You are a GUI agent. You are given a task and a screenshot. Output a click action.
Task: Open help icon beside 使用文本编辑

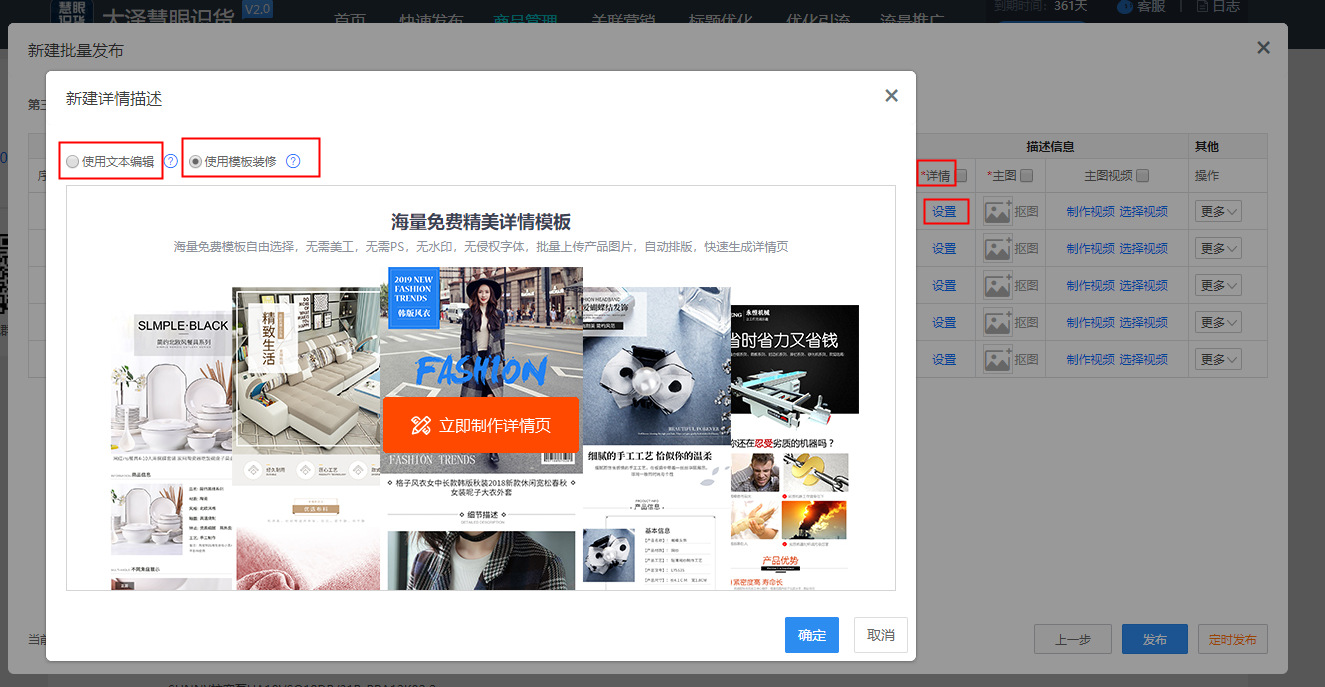(x=170, y=161)
